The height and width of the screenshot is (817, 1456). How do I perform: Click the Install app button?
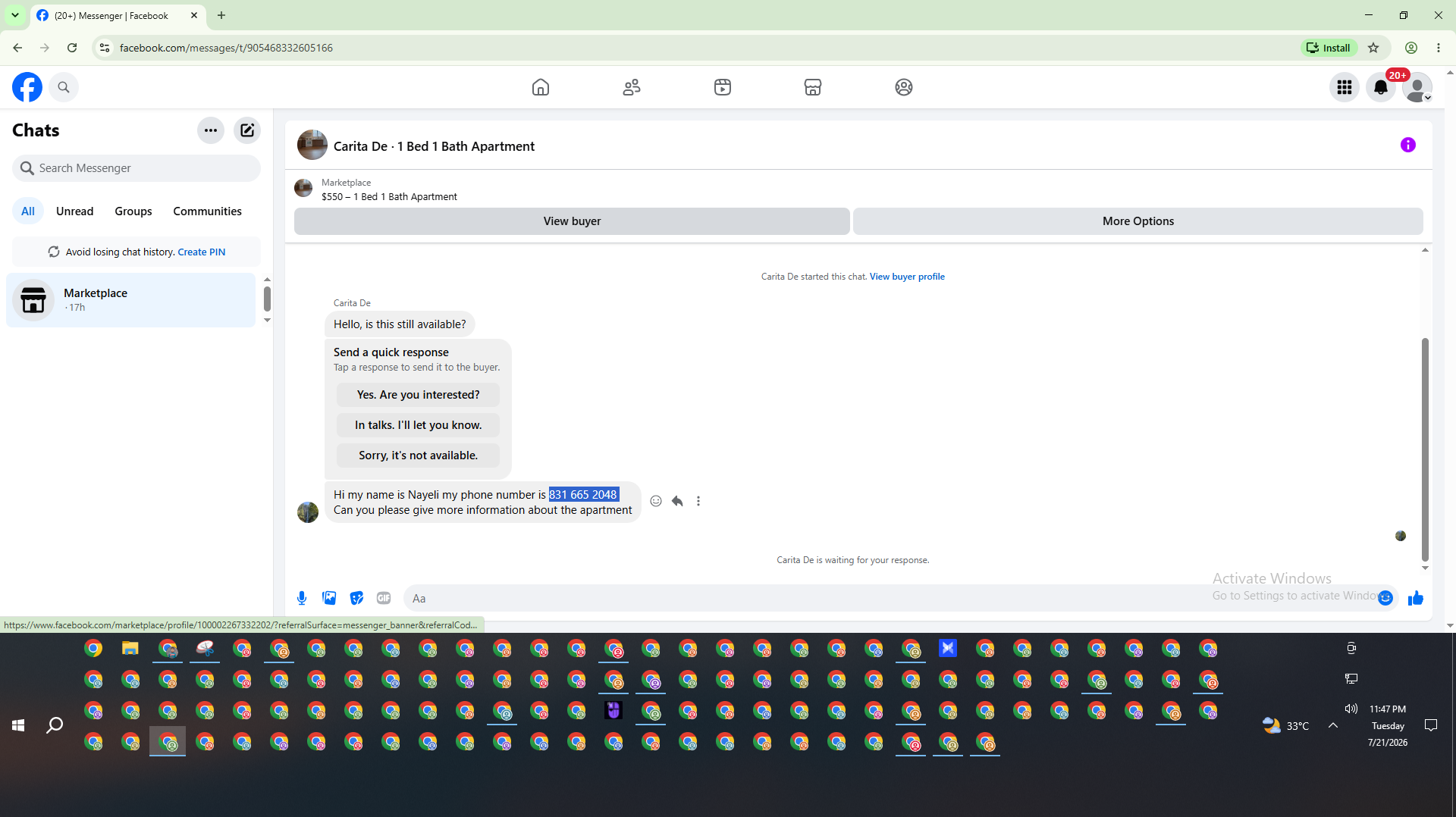coord(1329,48)
